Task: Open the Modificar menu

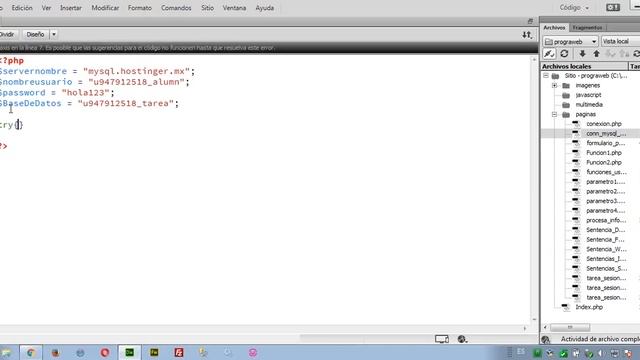Action: click(x=105, y=8)
